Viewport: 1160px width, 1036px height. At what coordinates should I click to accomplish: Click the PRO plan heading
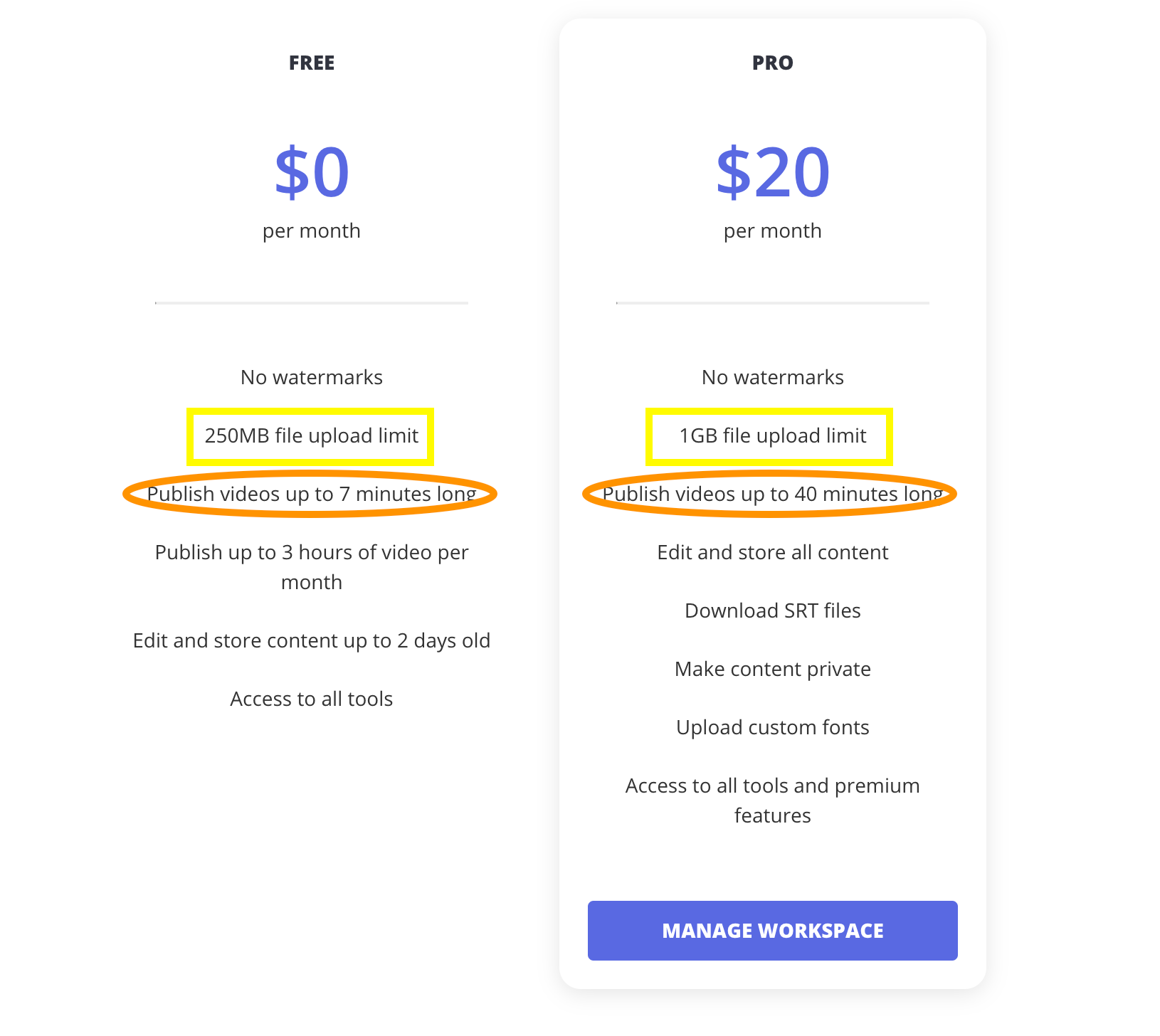point(772,63)
